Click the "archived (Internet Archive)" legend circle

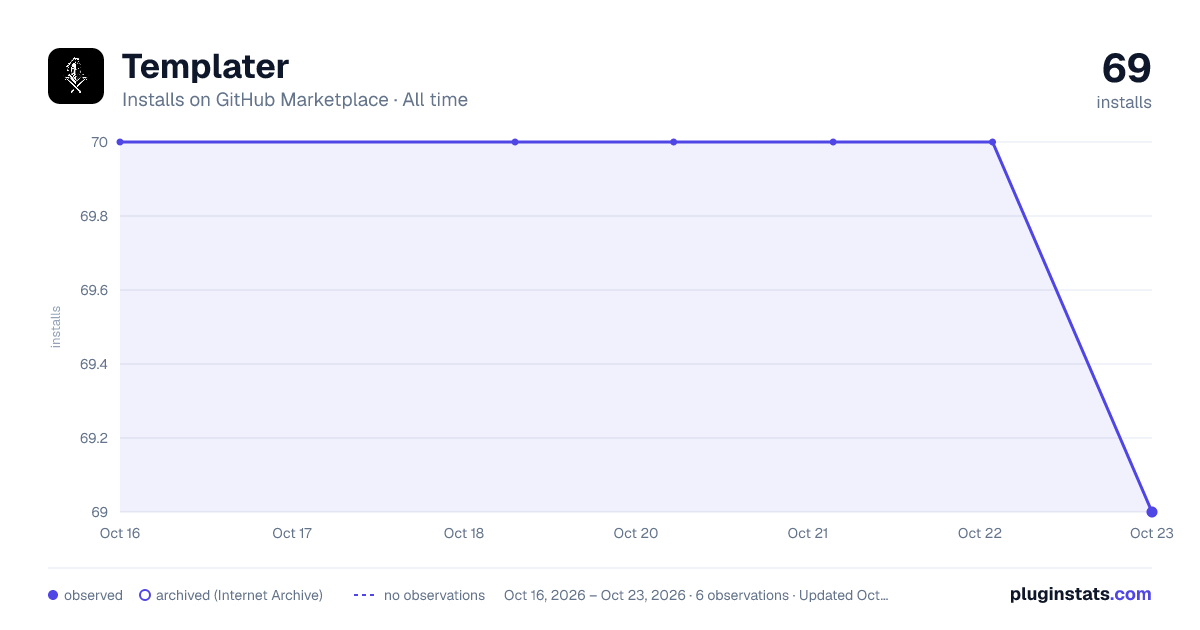click(145, 595)
